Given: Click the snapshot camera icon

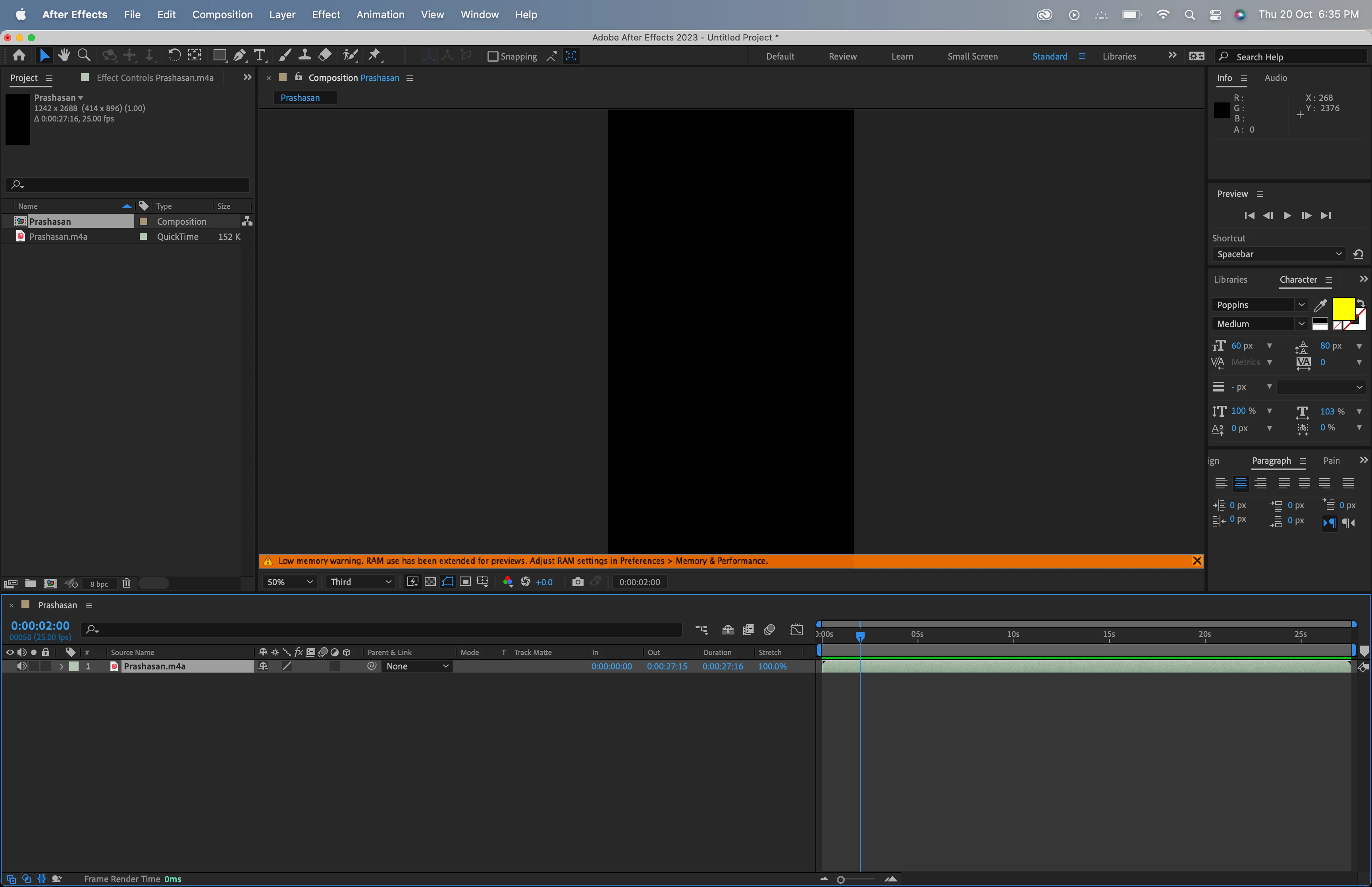Looking at the screenshot, I should pos(578,582).
